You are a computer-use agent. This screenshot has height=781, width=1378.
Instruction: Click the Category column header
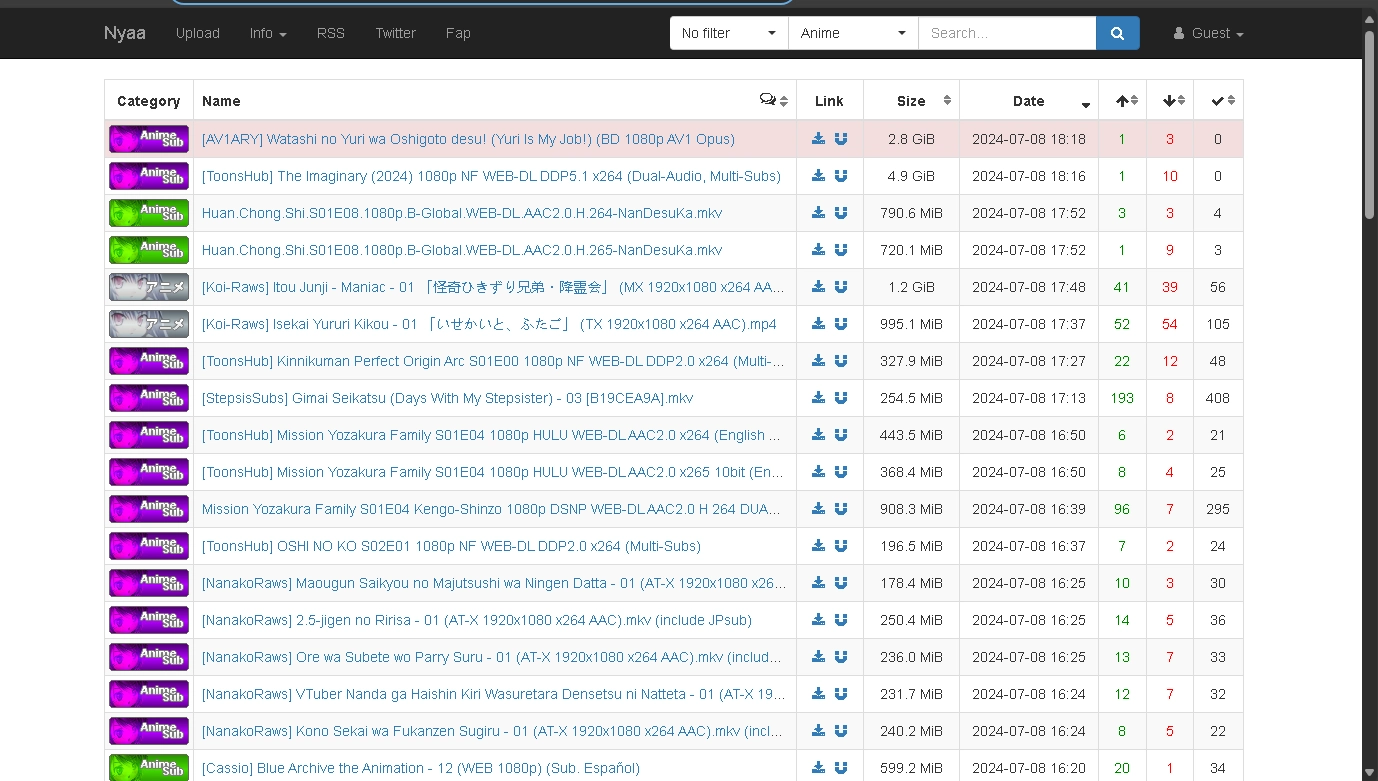[x=149, y=101]
